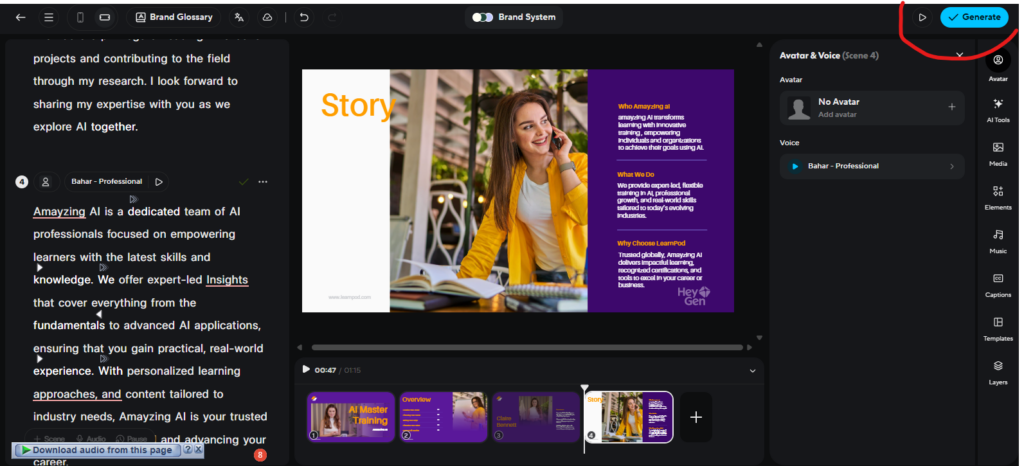The width and height of the screenshot is (1024, 466).
Task: Open the Templates sidebar panel
Action: [x=998, y=329]
